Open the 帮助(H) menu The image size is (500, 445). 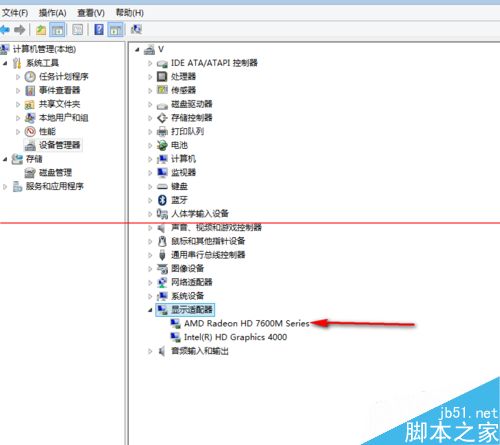[x=129, y=13]
